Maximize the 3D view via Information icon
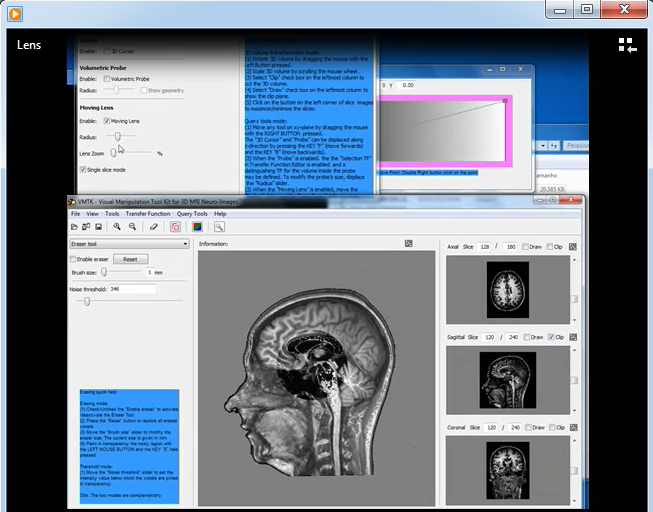Screen dimensions: 653x512 (x=409, y=244)
